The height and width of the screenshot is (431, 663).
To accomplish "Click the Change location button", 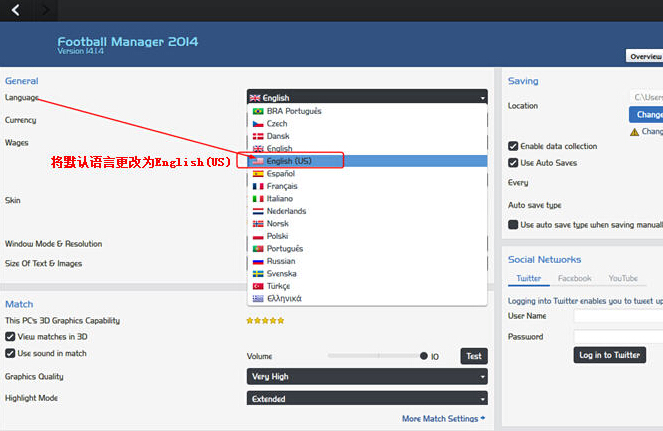I will point(646,115).
